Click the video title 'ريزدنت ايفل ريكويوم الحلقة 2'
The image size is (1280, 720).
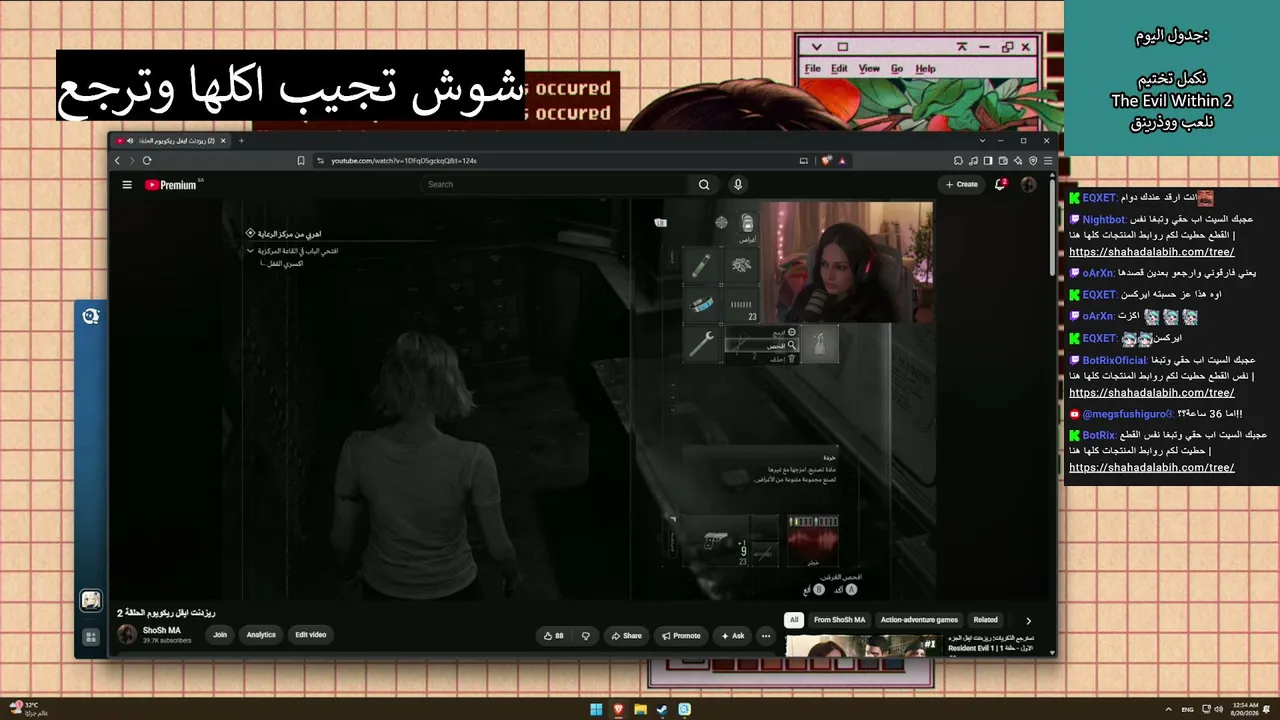tap(167, 613)
